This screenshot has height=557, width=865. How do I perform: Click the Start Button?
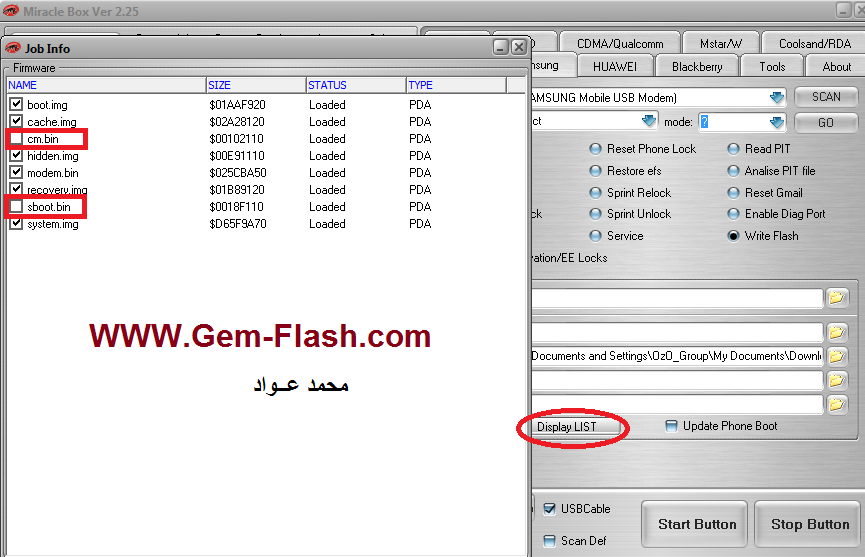[x=696, y=524]
